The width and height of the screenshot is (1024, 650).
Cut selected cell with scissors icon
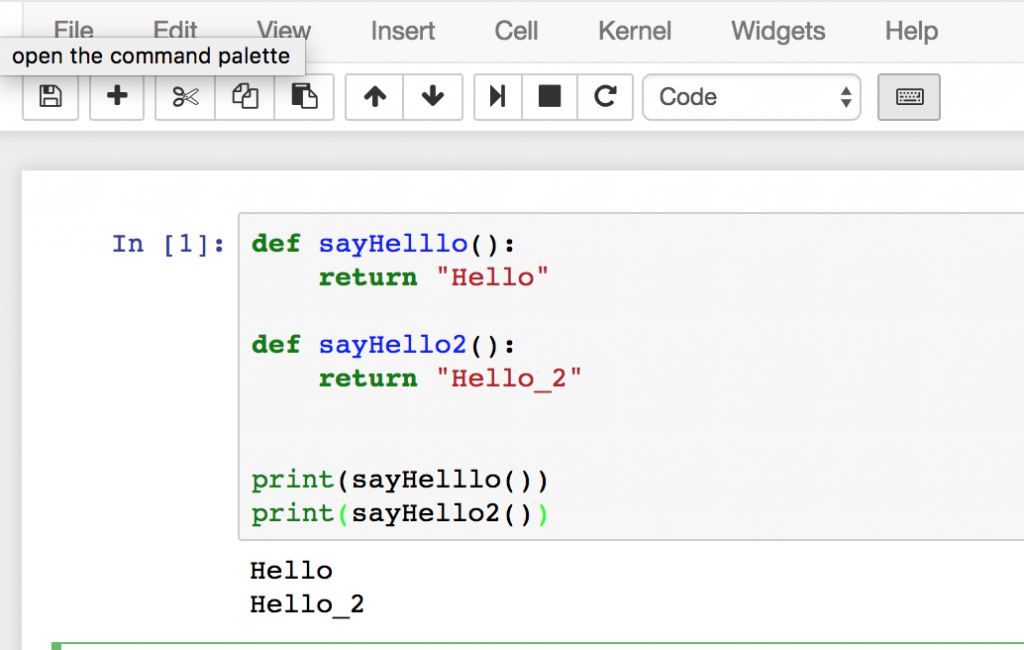pos(185,97)
